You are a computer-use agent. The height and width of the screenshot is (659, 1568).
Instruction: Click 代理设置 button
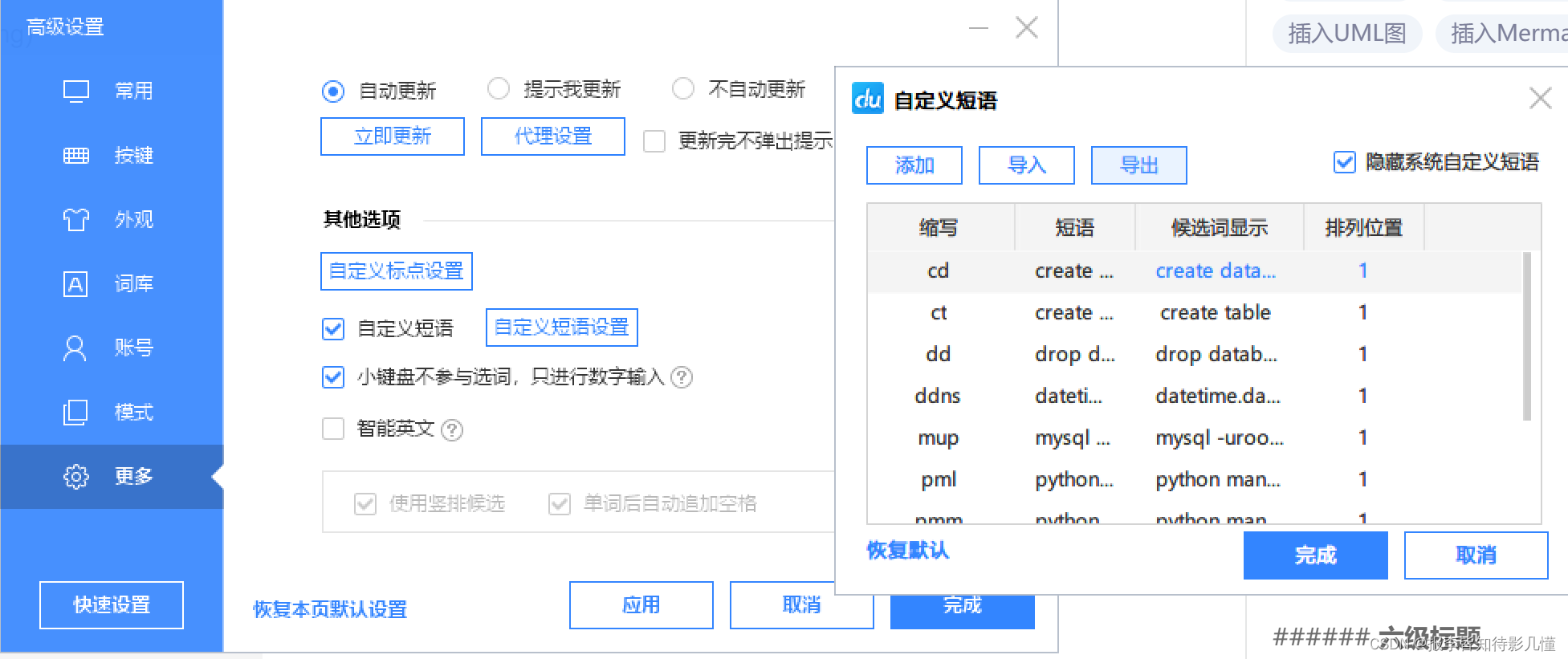(x=553, y=136)
